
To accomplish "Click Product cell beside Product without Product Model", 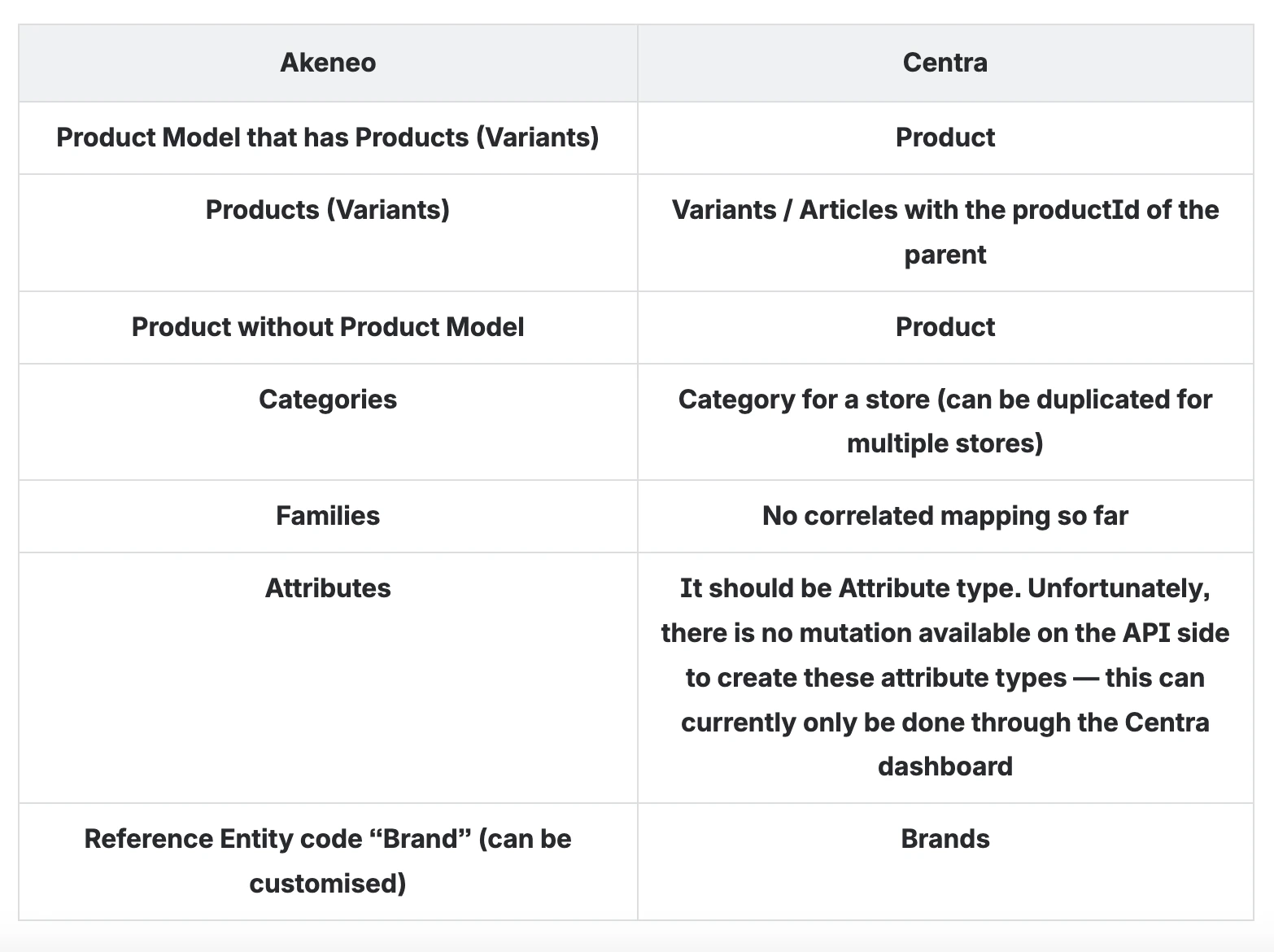I will (x=945, y=327).
